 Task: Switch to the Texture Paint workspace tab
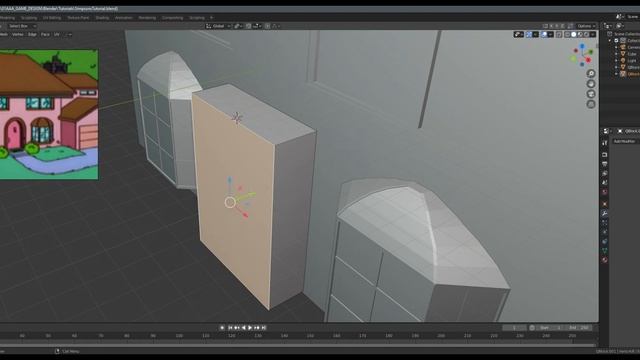coord(78,18)
